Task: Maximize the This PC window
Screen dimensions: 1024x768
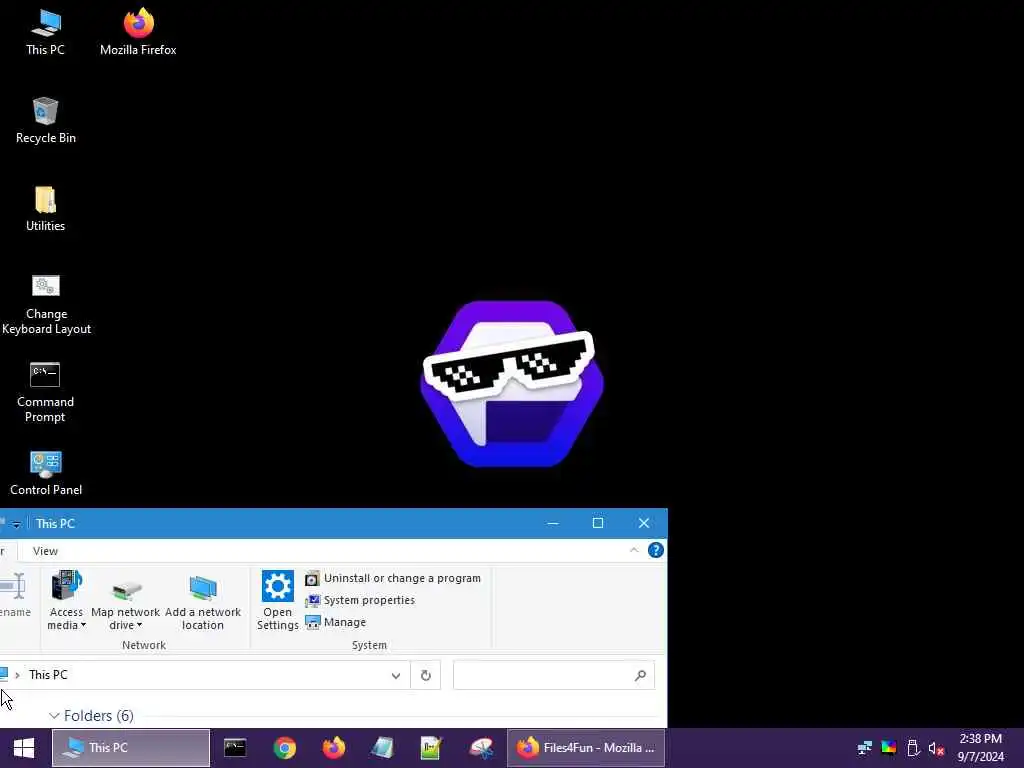Action: point(598,523)
